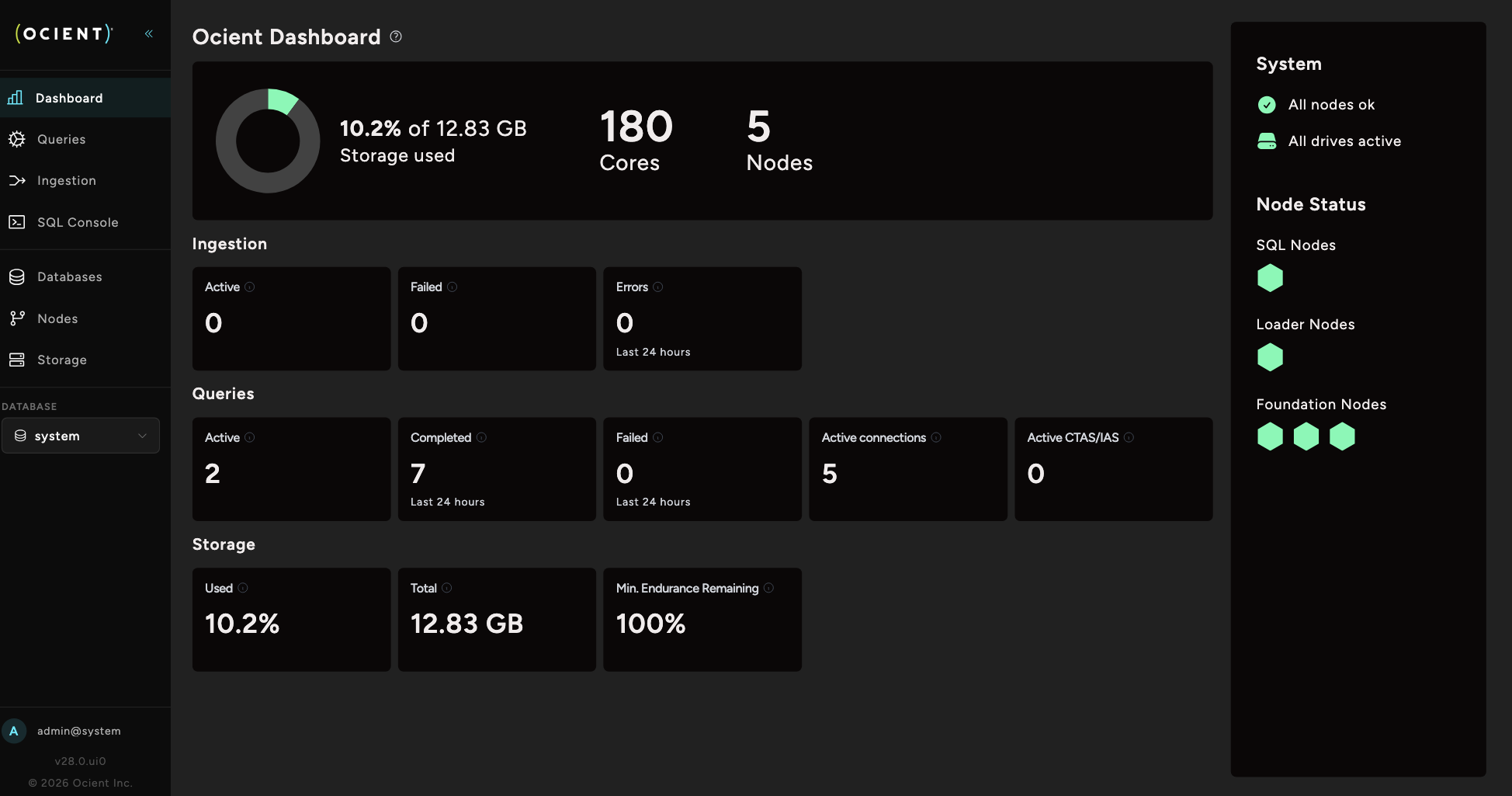Image resolution: width=1512 pixels, height=796 pixels.
Task: Click info icon beside Active CTAS/IAS
Action: (1129, 437)
